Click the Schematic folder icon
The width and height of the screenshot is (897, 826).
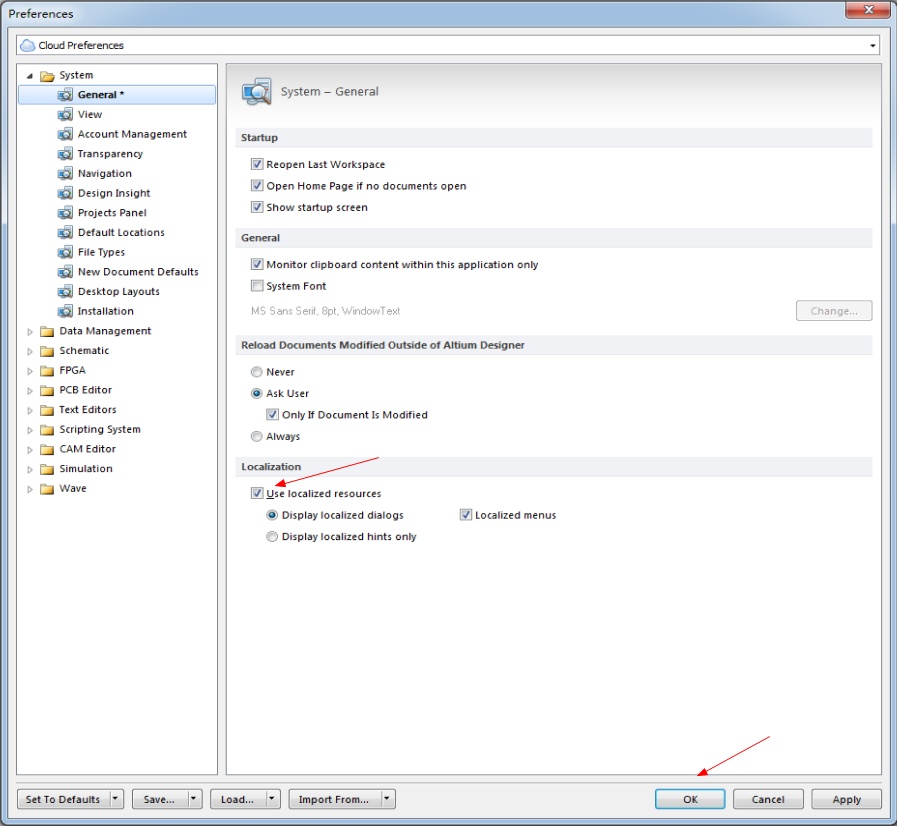47,351
